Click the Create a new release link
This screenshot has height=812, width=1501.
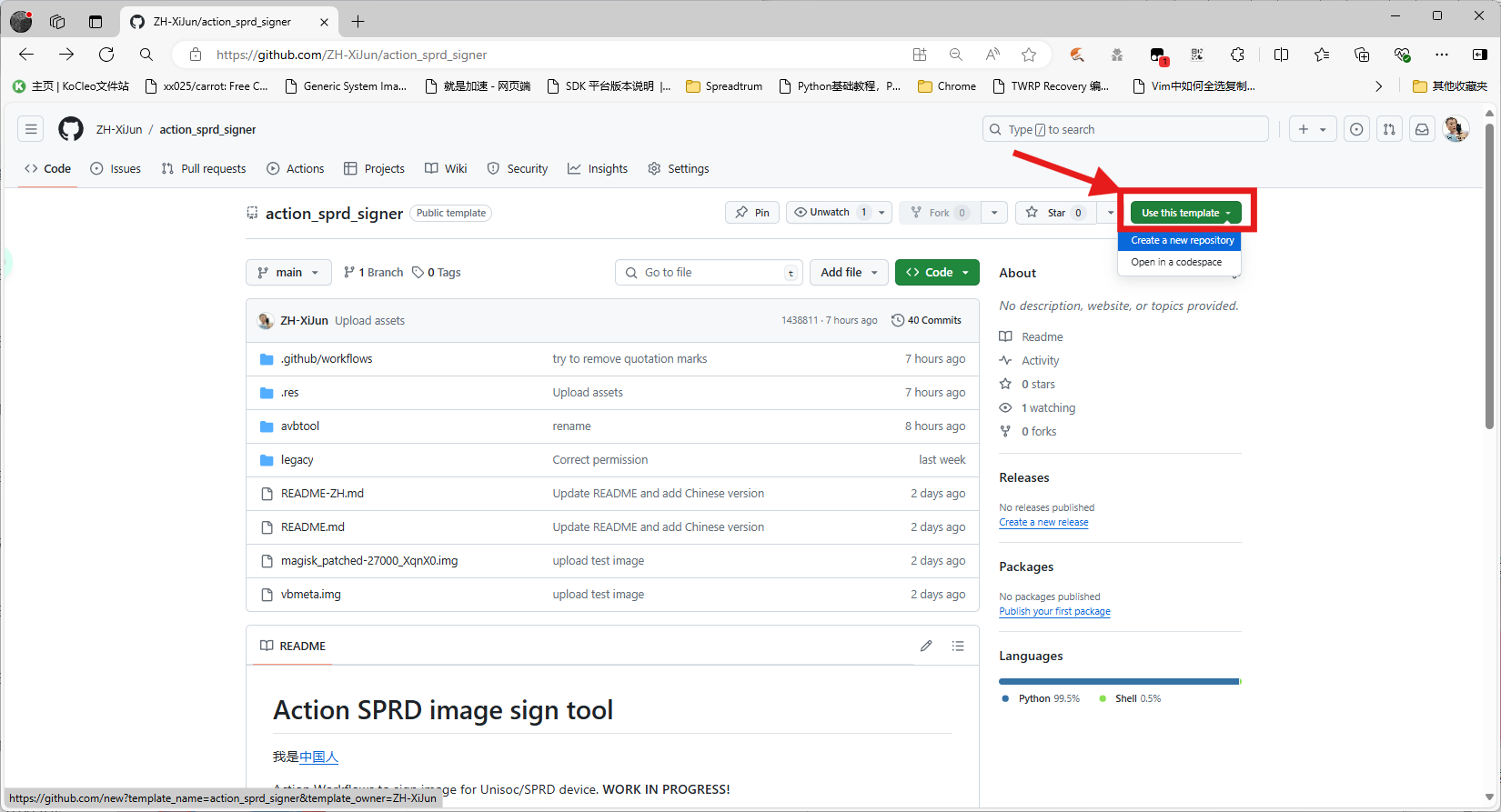coord(1043,523)
